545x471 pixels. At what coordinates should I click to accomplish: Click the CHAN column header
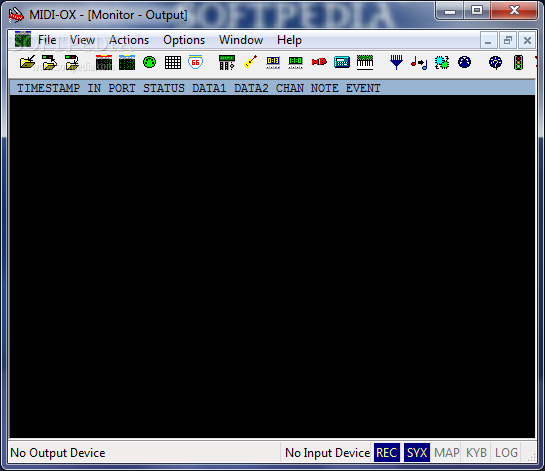point(290,88)
